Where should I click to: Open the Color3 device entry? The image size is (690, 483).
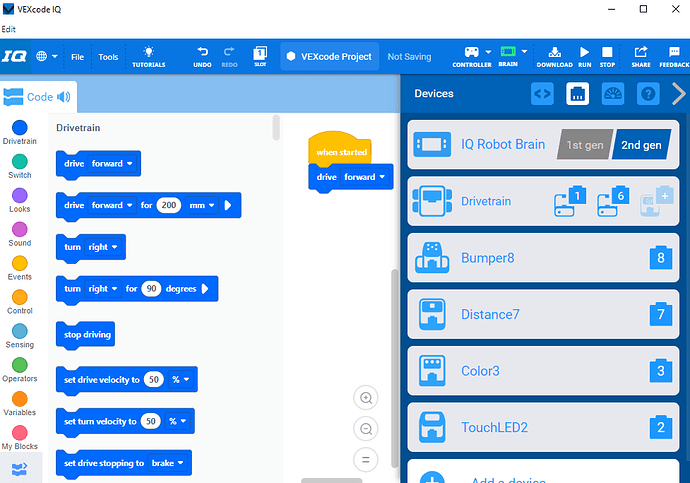pyautogui.click(x=543, y=370)
